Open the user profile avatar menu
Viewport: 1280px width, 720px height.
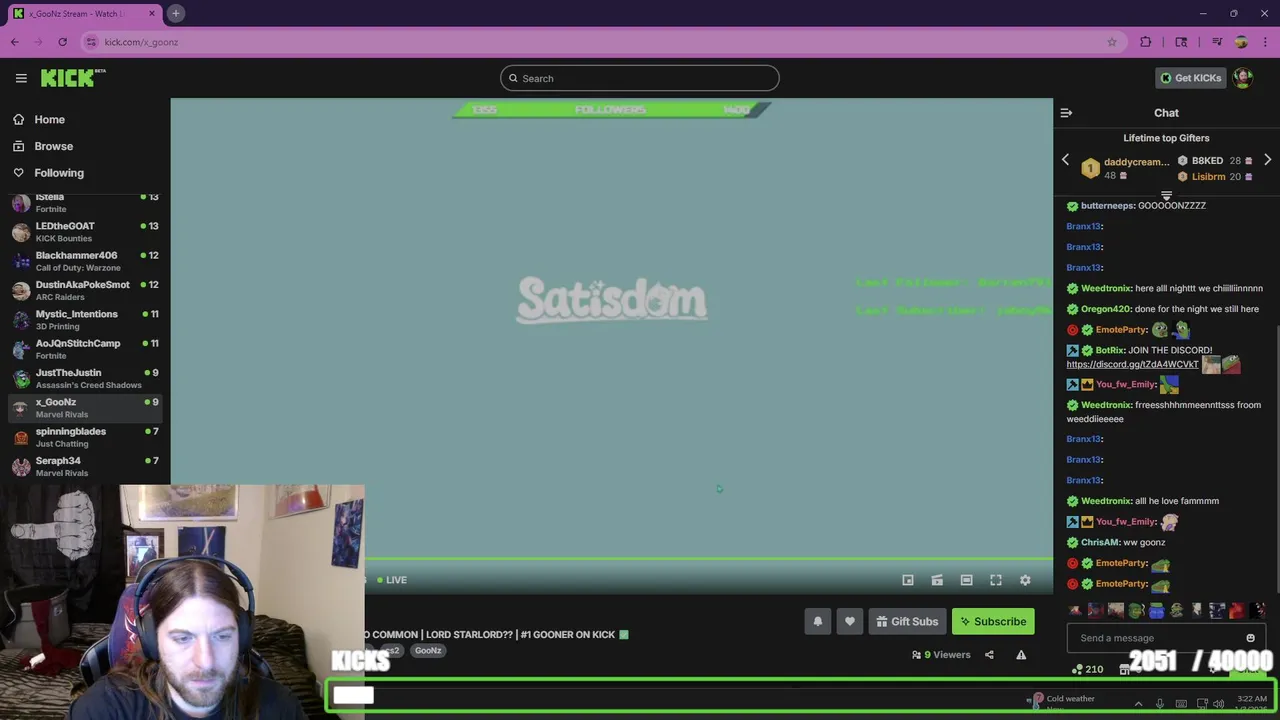tap(1243, 78)
